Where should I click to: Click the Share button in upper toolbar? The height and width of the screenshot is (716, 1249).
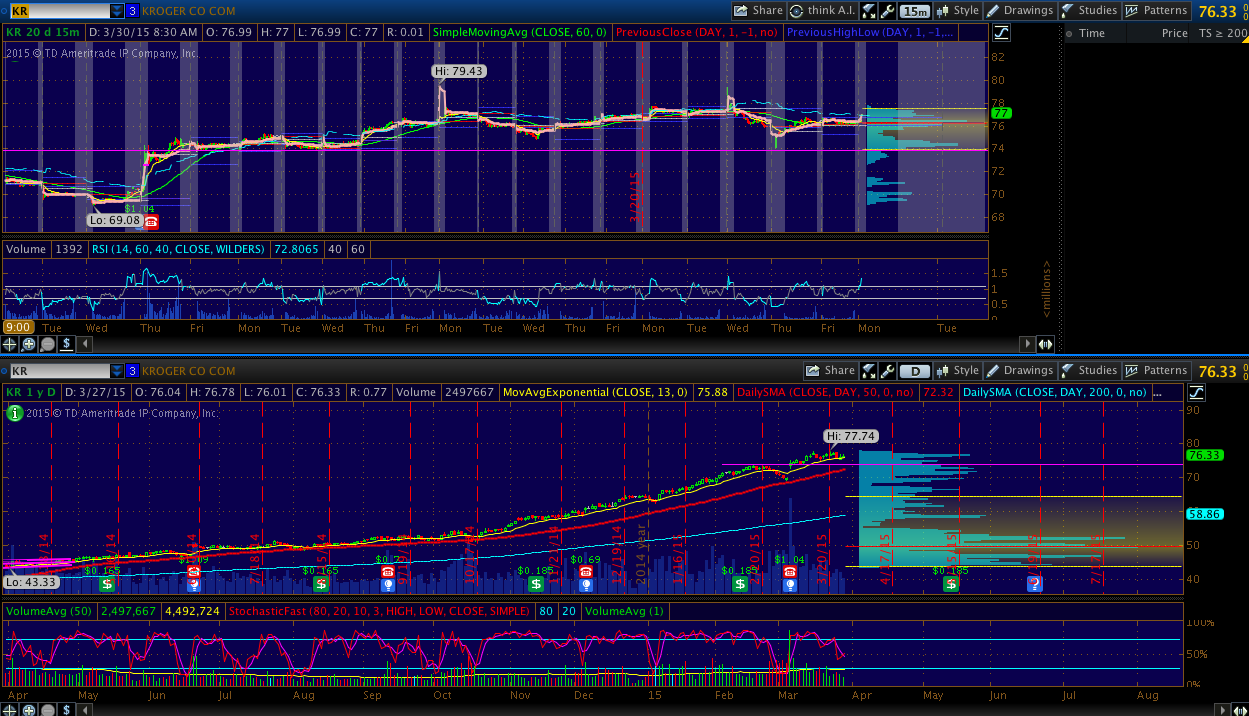coord(758,11)
